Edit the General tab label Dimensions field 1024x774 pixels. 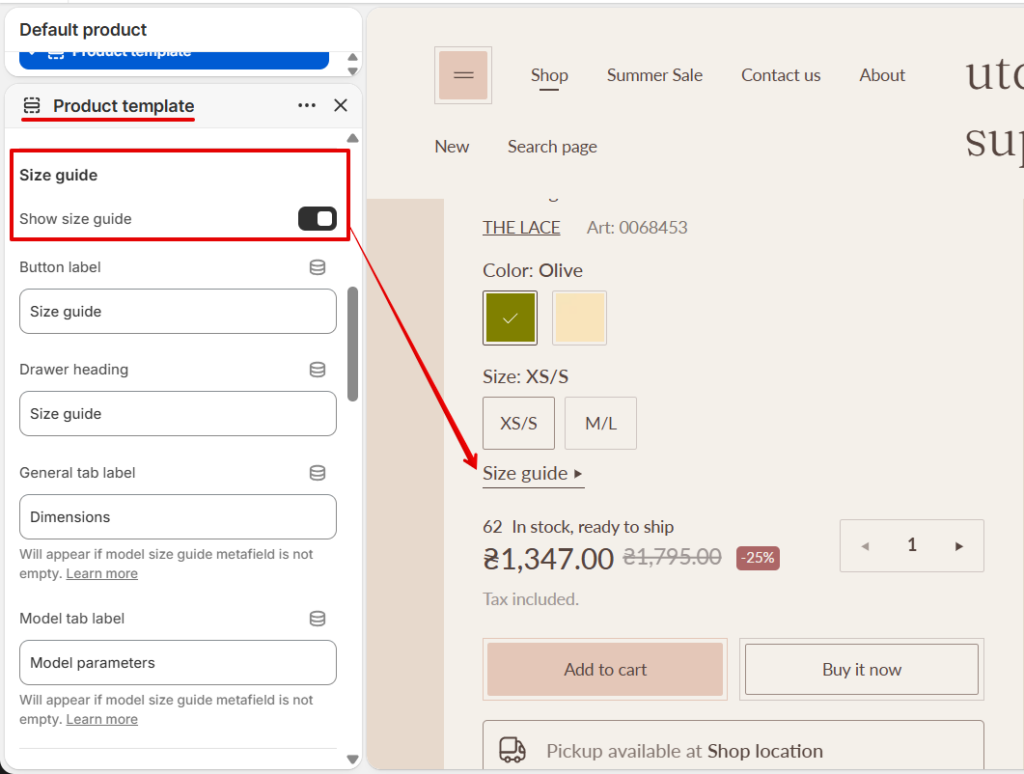pos(178,517)
